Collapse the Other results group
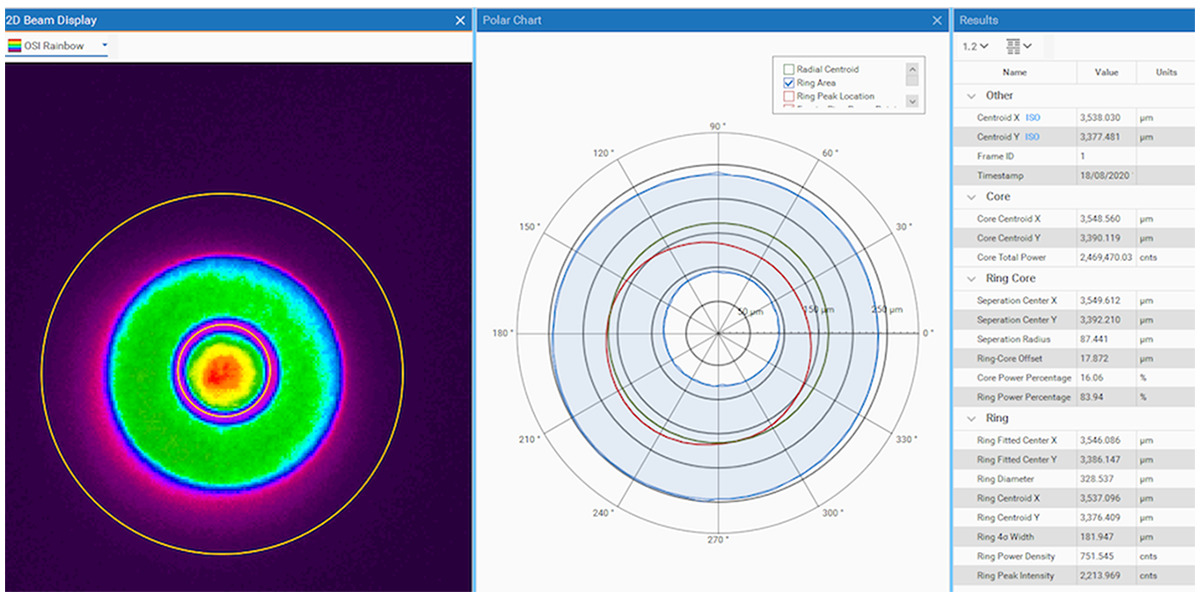Screen dimensions: 1200x600 (x=970, y=96)
